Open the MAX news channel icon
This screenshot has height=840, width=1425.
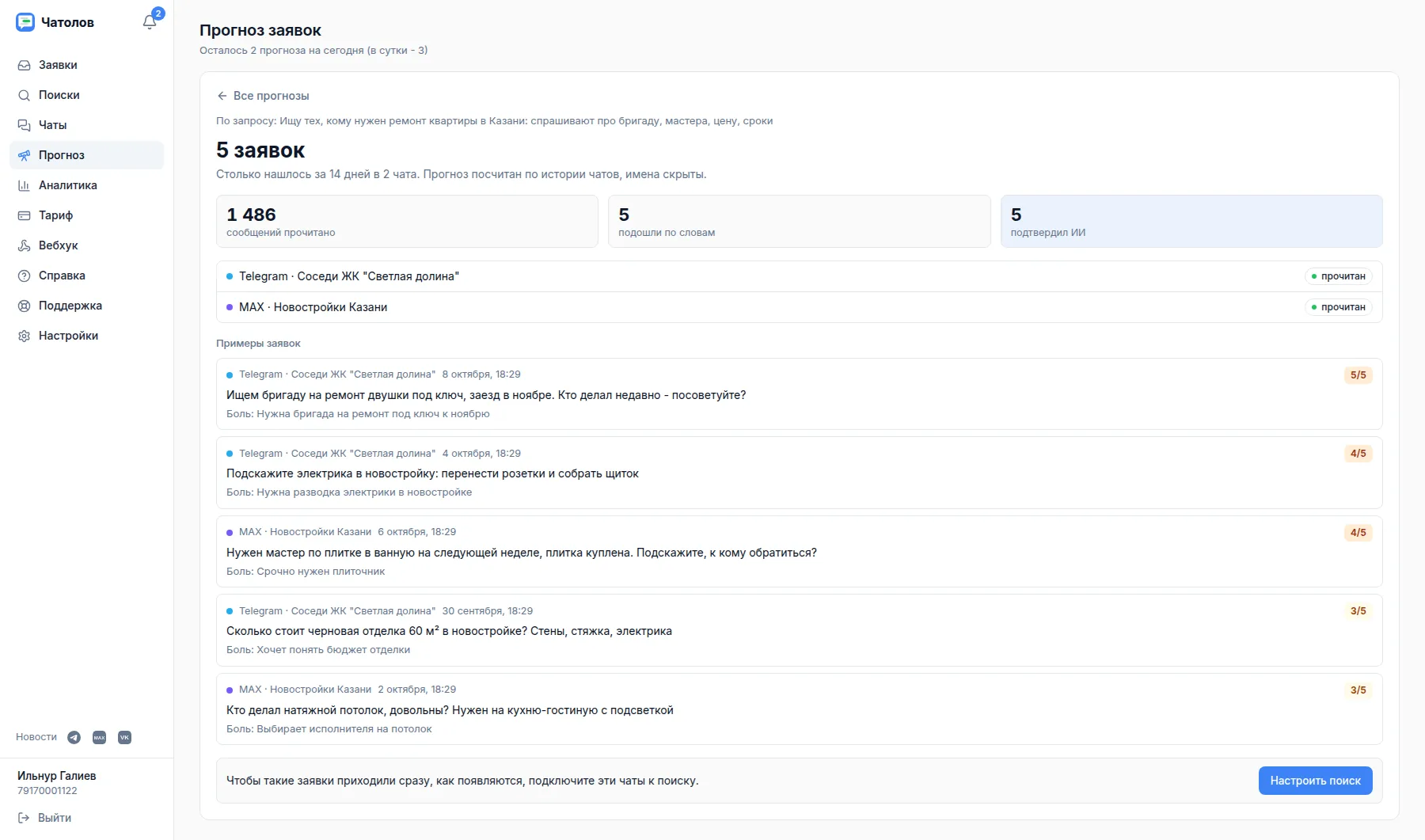pos(99,737)
